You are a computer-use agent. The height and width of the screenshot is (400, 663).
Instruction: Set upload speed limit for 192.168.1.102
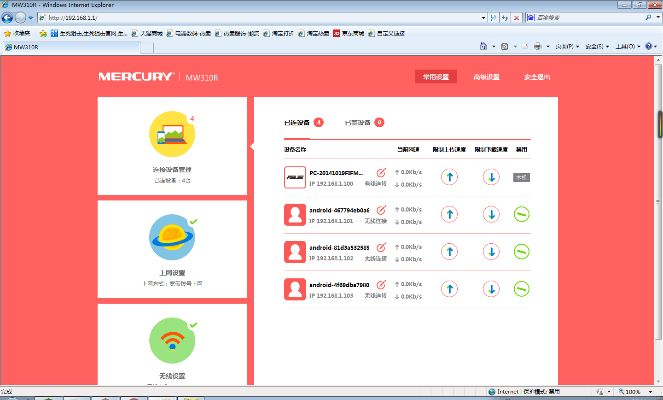coord(449,251)
